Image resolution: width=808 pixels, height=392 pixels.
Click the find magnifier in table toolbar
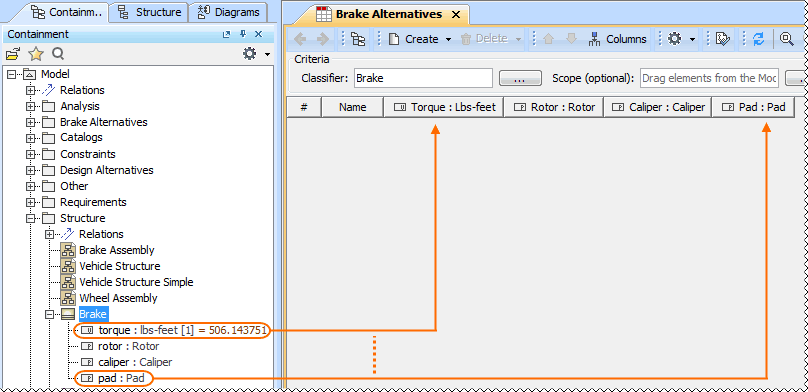click(786, 39)
